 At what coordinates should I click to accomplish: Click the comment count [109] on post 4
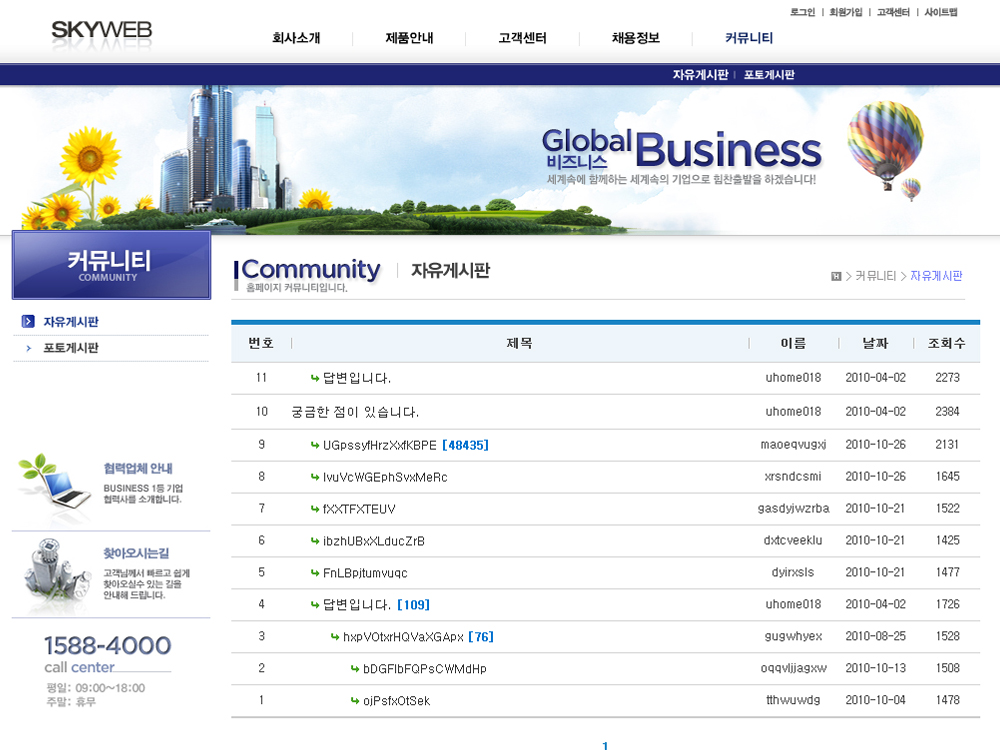413,605
